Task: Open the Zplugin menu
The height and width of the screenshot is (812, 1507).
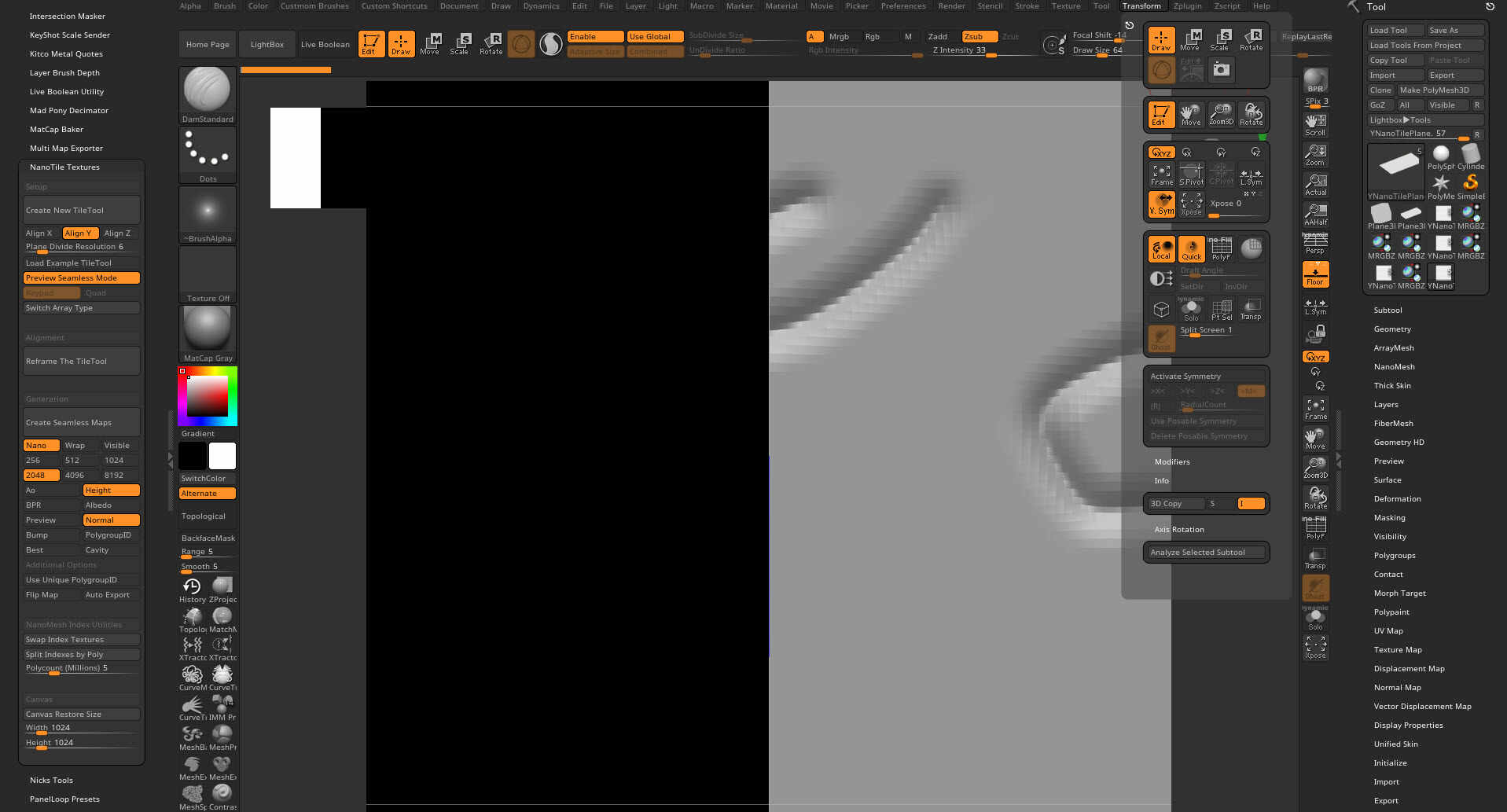Action: (x=1187, y=6)
